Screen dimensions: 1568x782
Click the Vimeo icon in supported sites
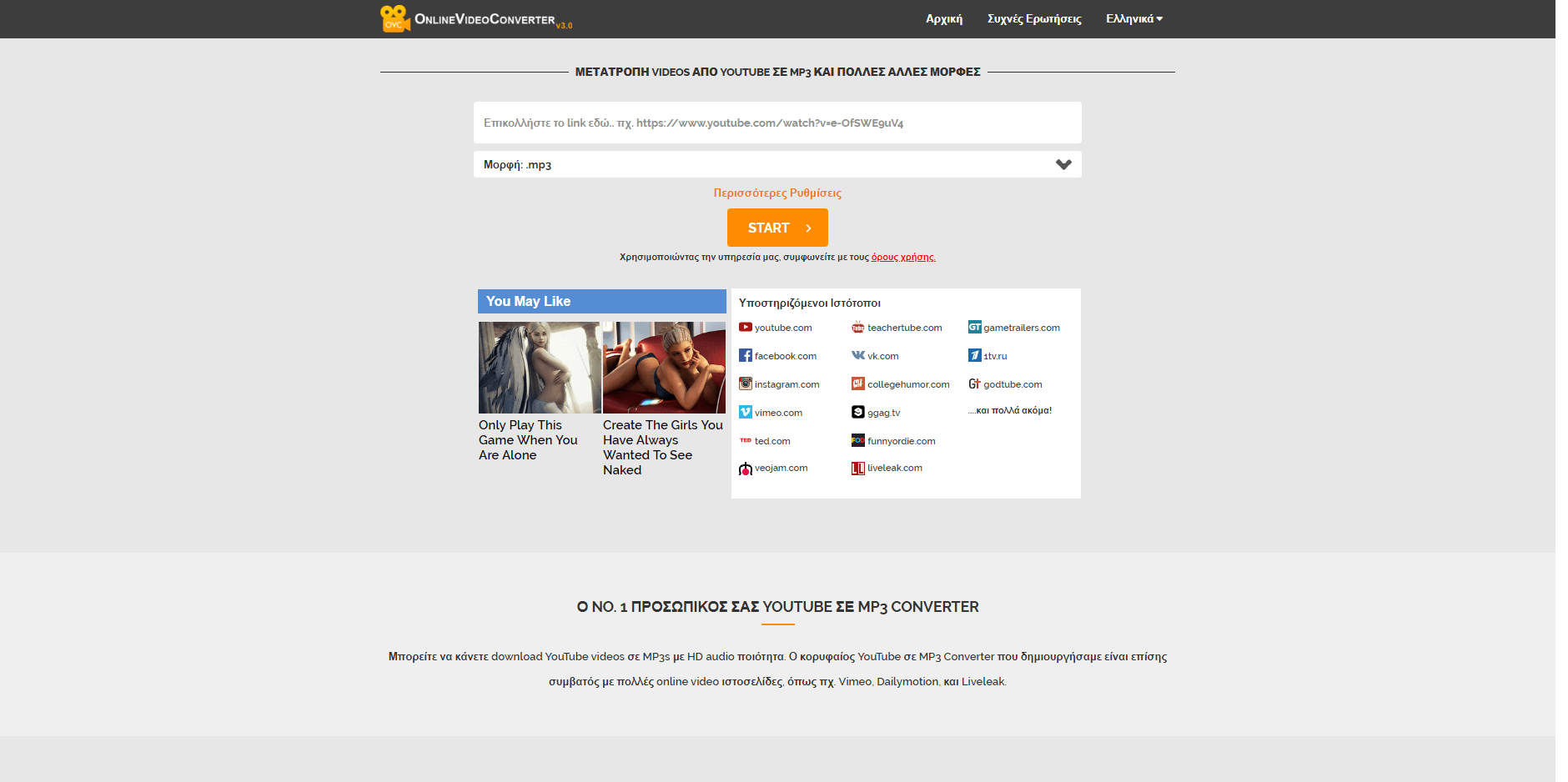coord(745,413)
